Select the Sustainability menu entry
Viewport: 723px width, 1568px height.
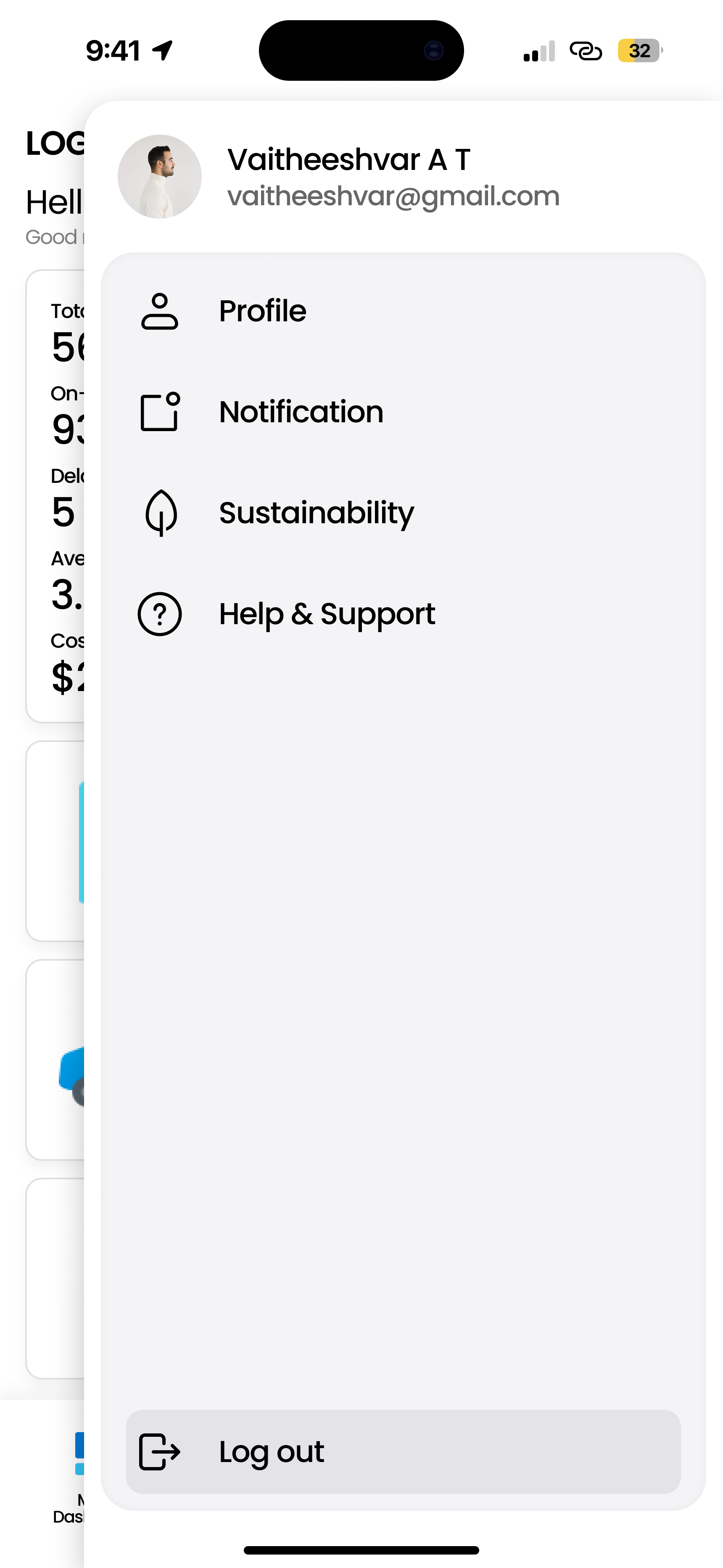(403, 513)
